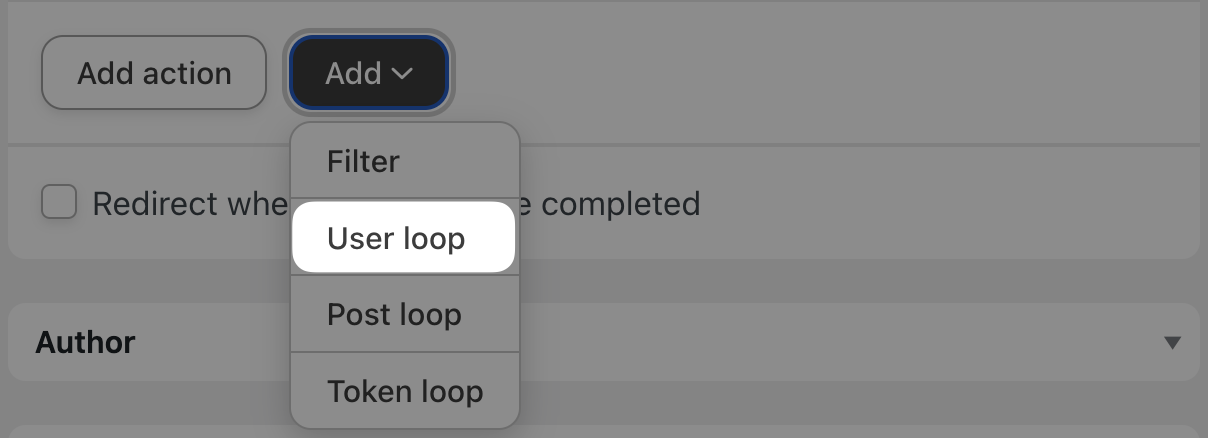Enable the Redirect when completed checkbox
Viewport: 1208px width, 438px height.
(x=59, y=203)
